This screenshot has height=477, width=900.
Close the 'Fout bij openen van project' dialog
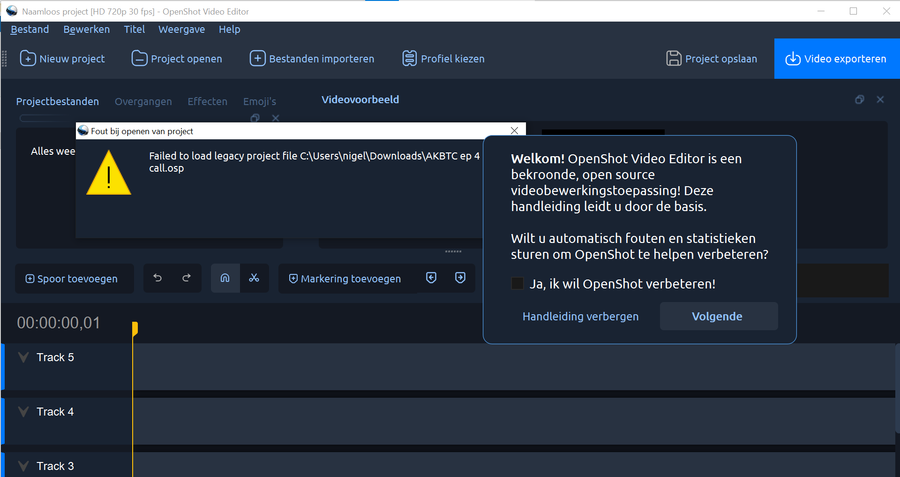(514, 131)
